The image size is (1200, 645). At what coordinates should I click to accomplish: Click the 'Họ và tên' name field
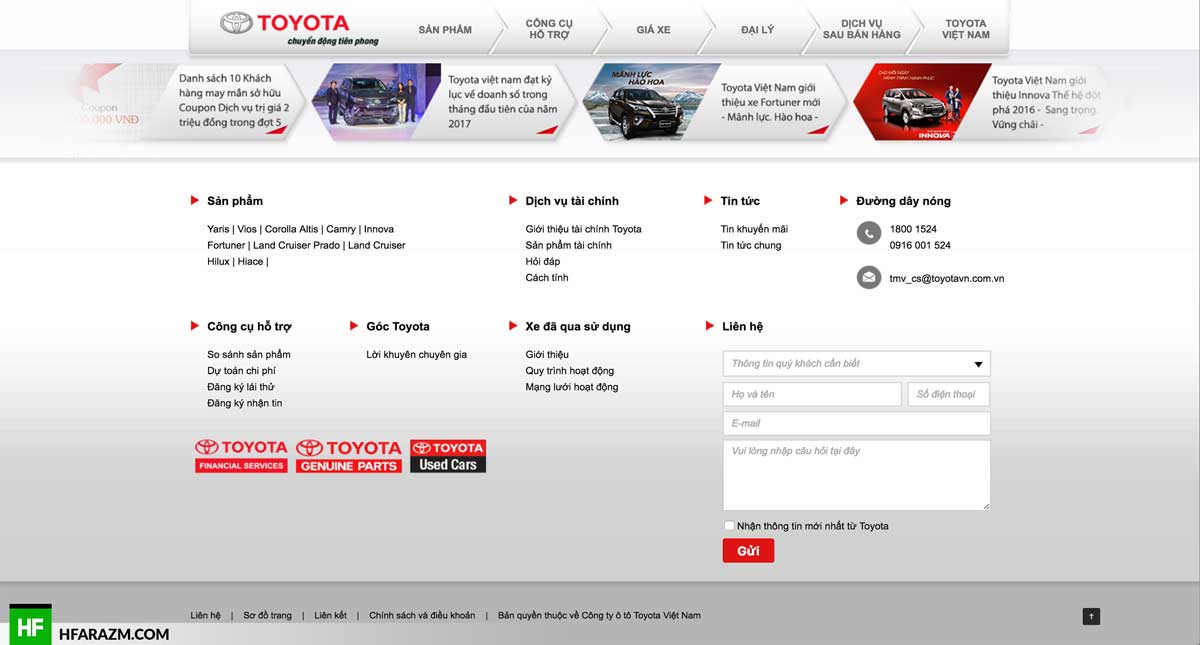coord(812,394)
